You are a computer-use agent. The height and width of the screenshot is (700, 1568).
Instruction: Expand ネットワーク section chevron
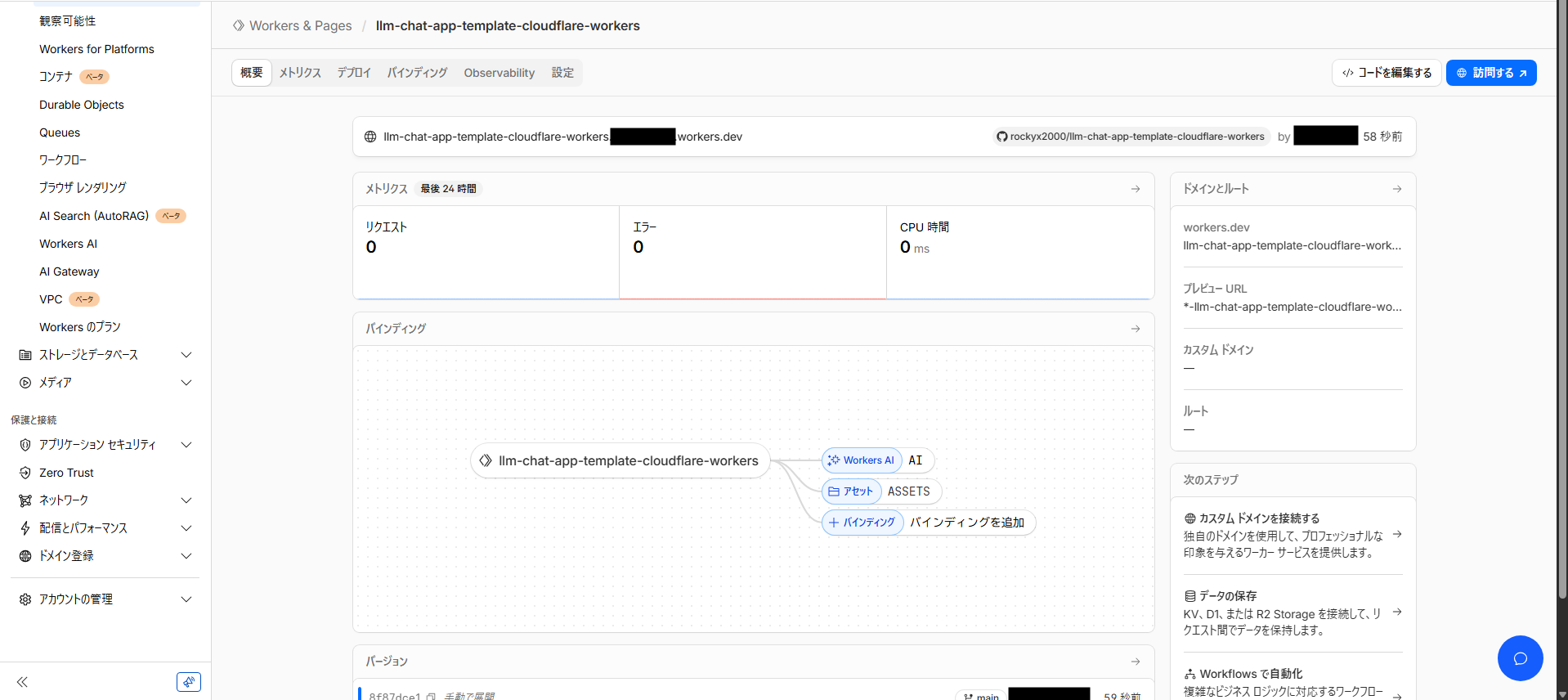pyautogui.click(x=186, y=500)
